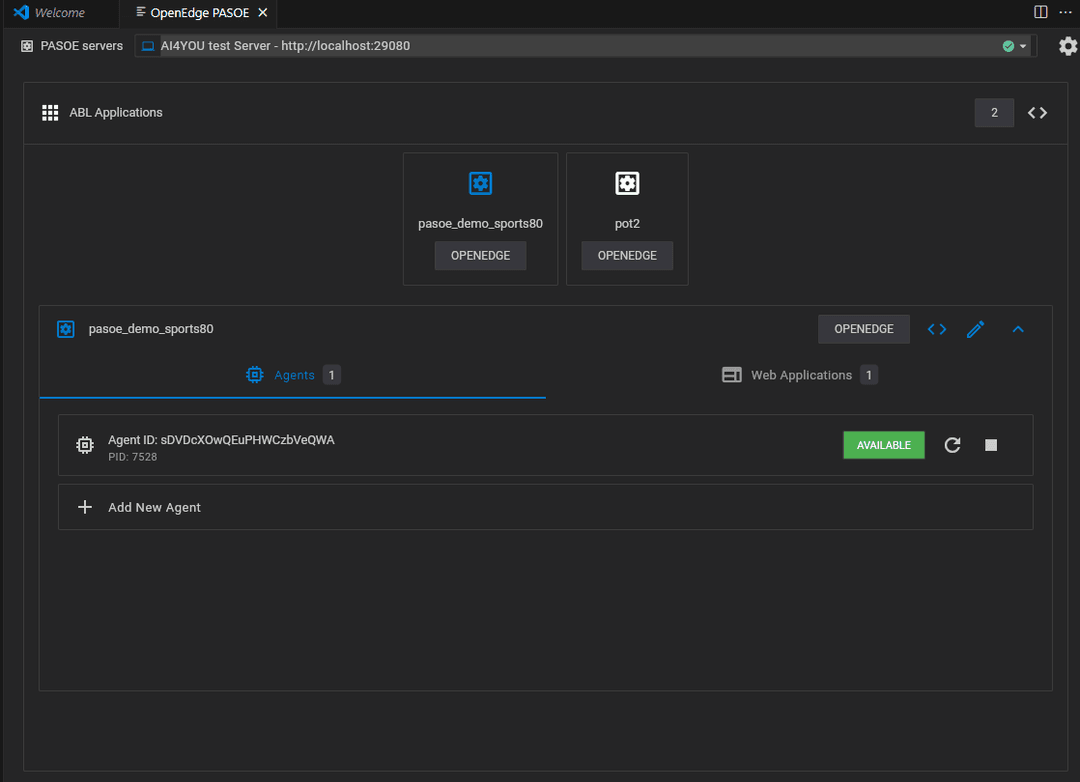
Task: Click the Agents count badge
Action: 331,375
